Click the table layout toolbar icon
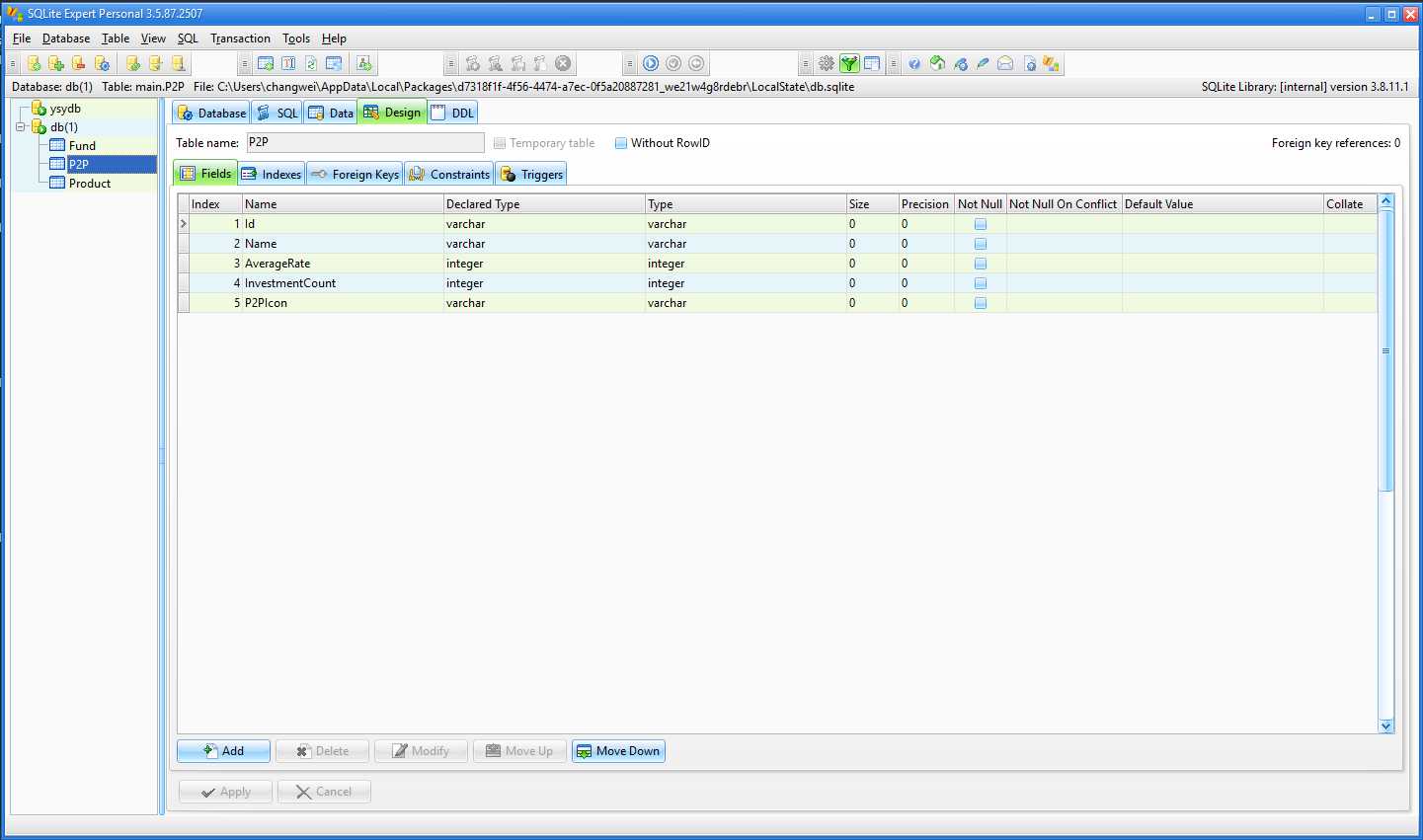1423x840 pixels. 872,63
